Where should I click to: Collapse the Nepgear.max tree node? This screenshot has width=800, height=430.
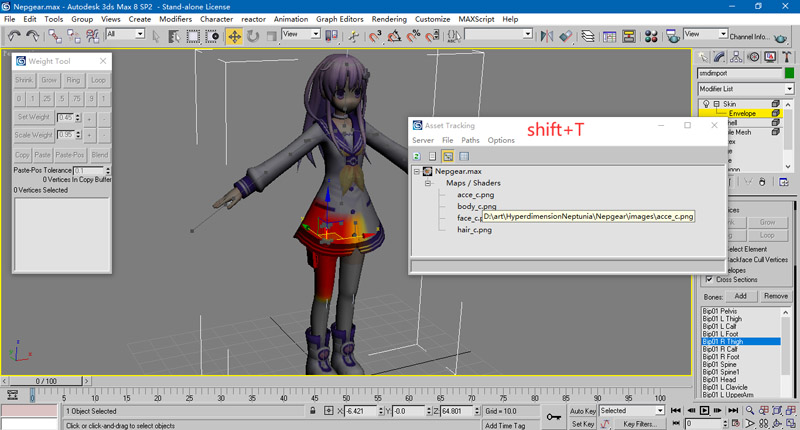(x=417, y=172)
